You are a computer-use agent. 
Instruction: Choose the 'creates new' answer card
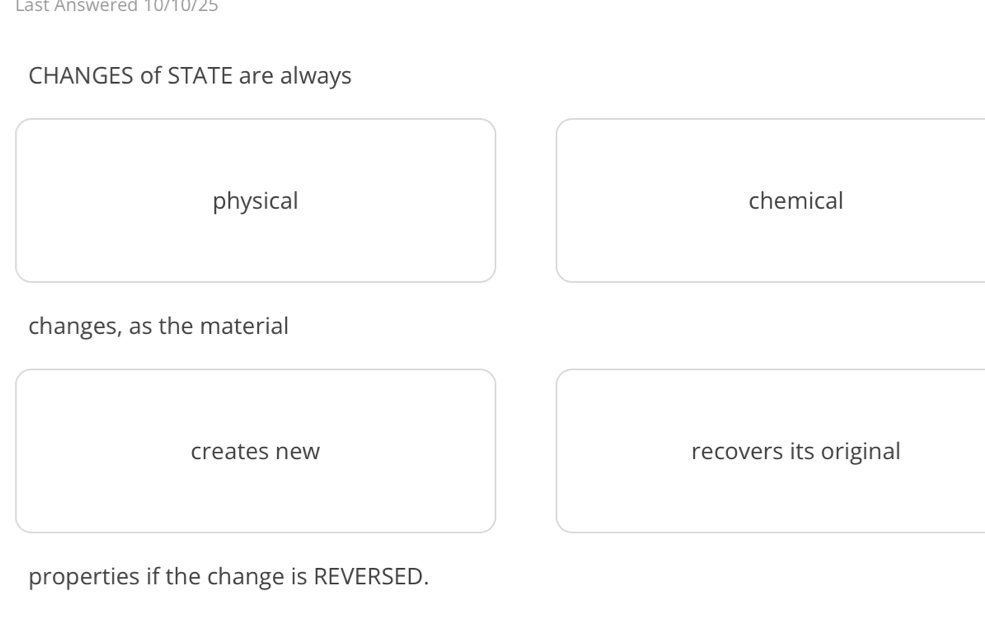[255, 451]
